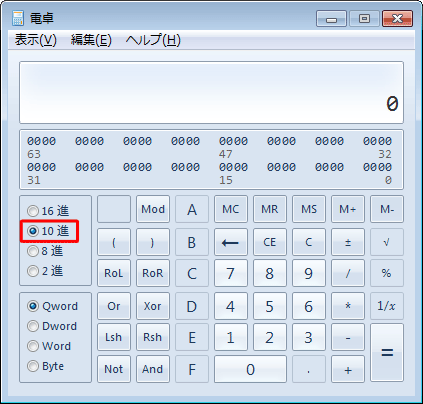Click the multiply * button

tap(348, 306)
